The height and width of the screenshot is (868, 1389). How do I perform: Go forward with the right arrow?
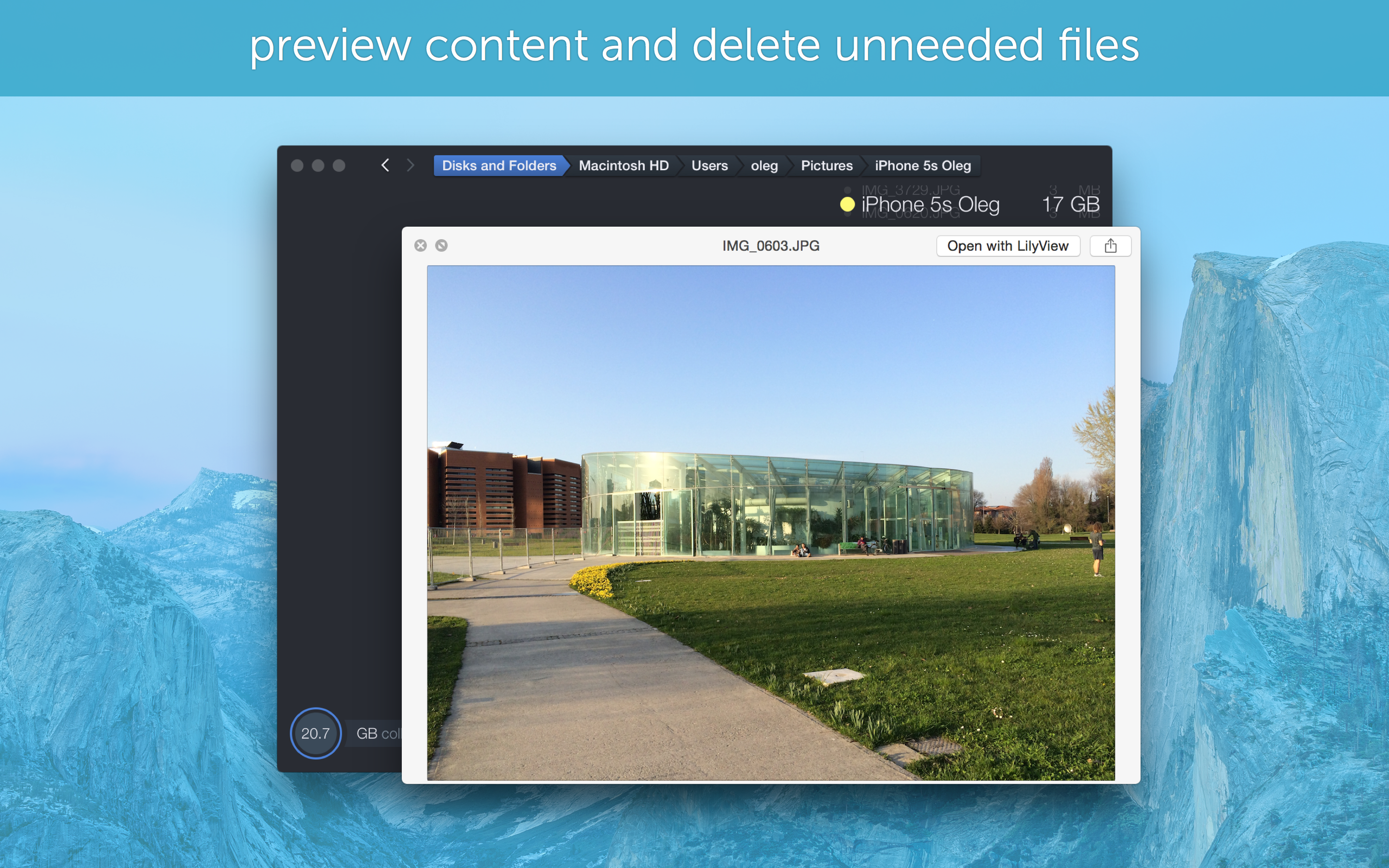[x=410, y=165]
